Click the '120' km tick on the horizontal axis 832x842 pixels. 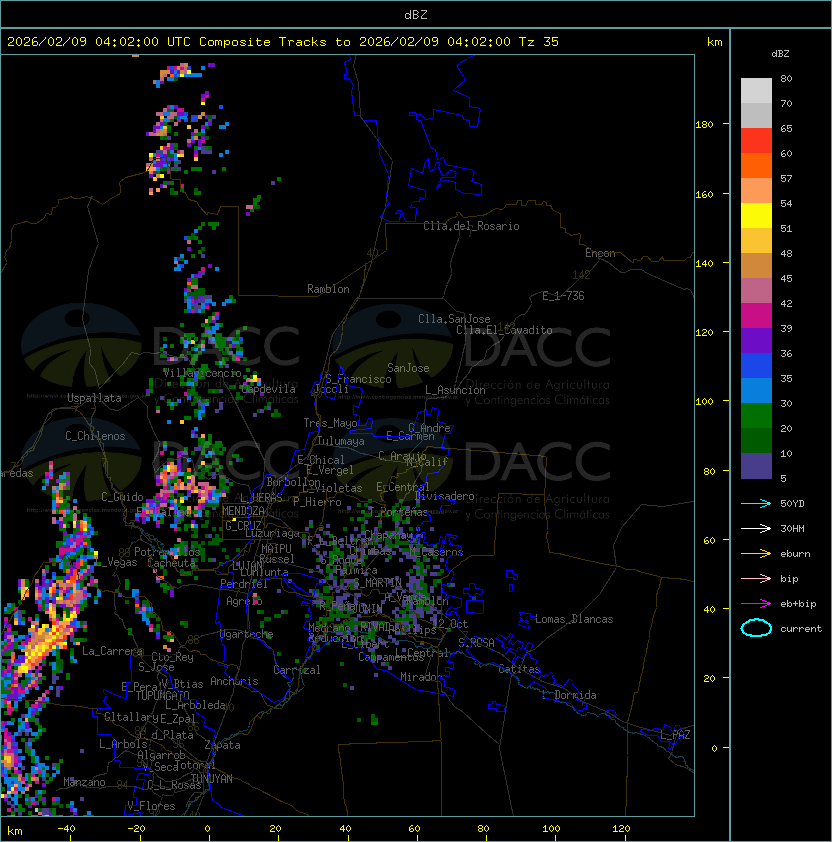pos(621,829)
